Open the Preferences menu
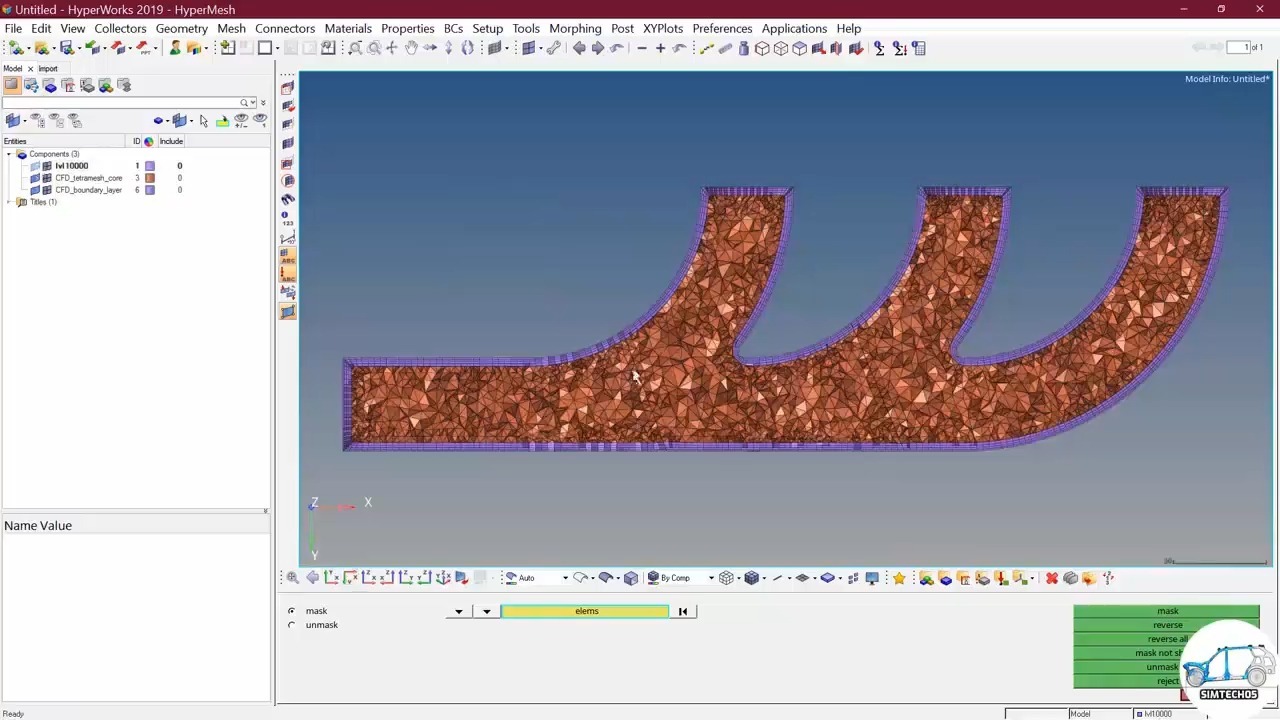Image resolution: width=1280 pixels, height=720 pixels. pos(722,28)
